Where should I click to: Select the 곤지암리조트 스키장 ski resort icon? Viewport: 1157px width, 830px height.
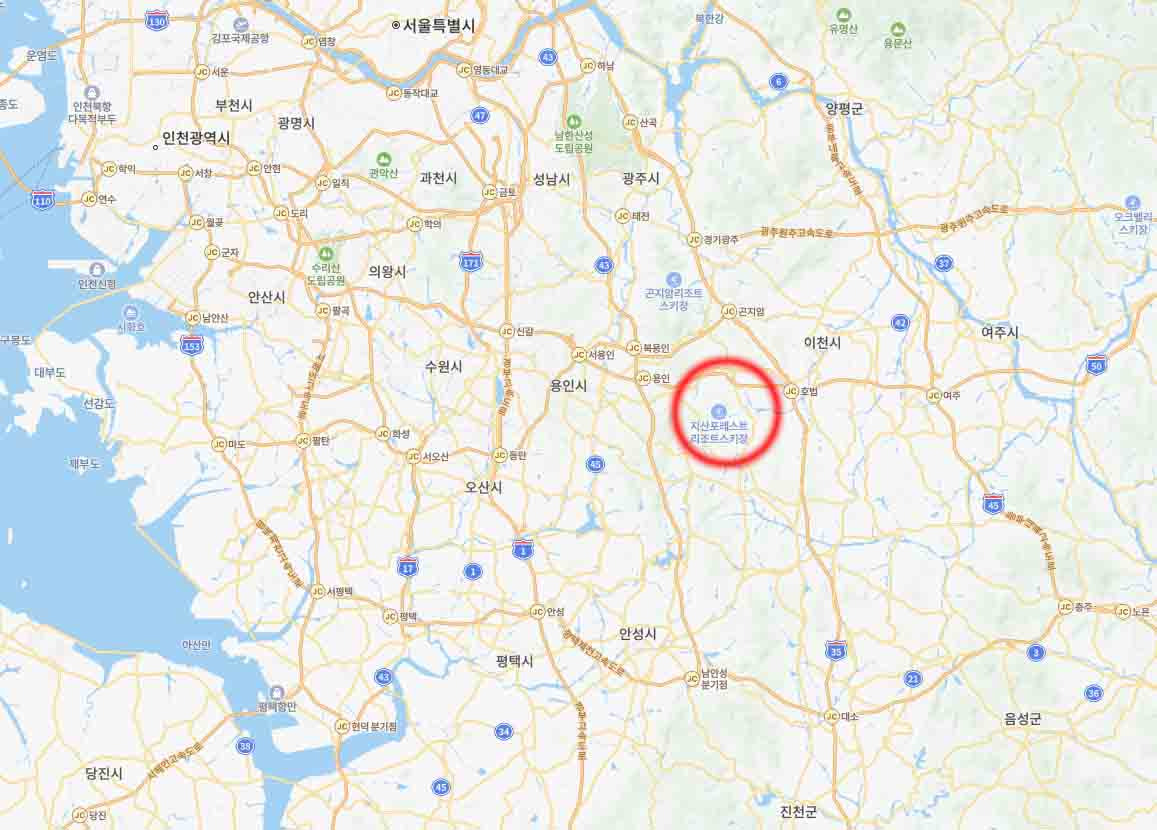pos(673,280)
